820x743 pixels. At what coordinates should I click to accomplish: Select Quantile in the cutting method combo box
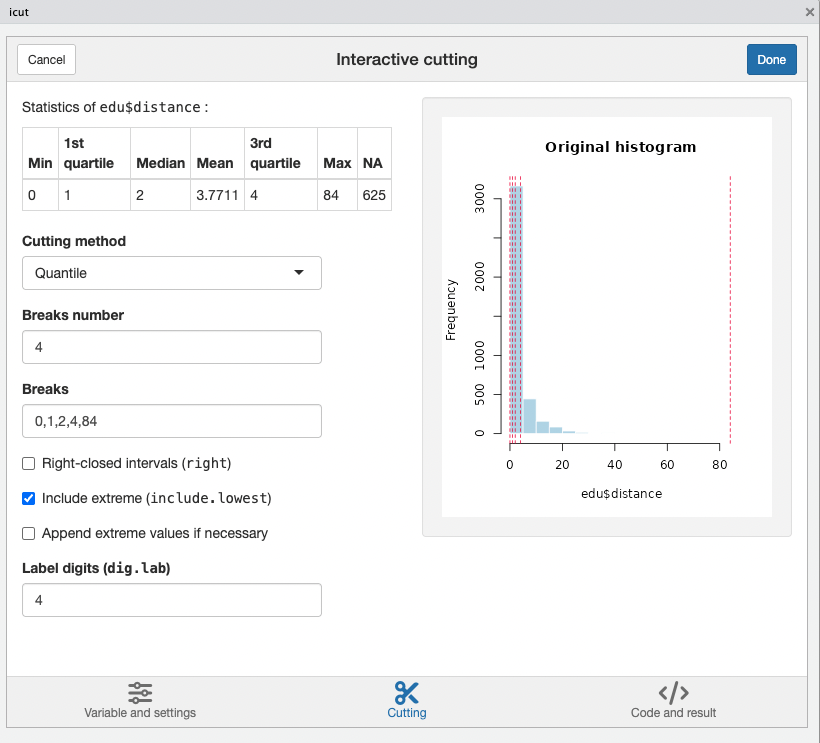tap(171, 273)
